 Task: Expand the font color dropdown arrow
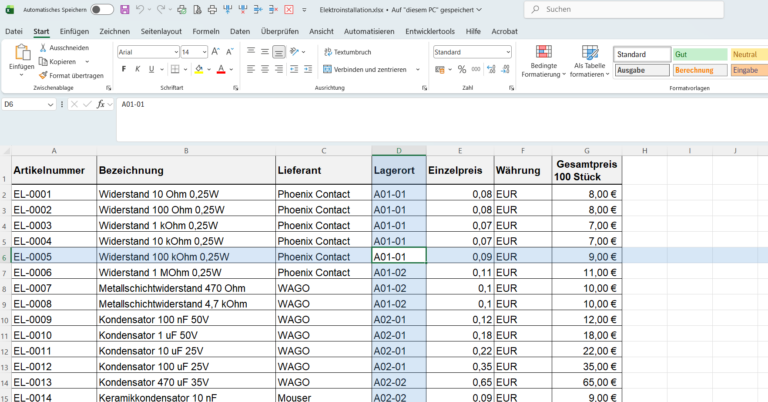coord(231,70)
